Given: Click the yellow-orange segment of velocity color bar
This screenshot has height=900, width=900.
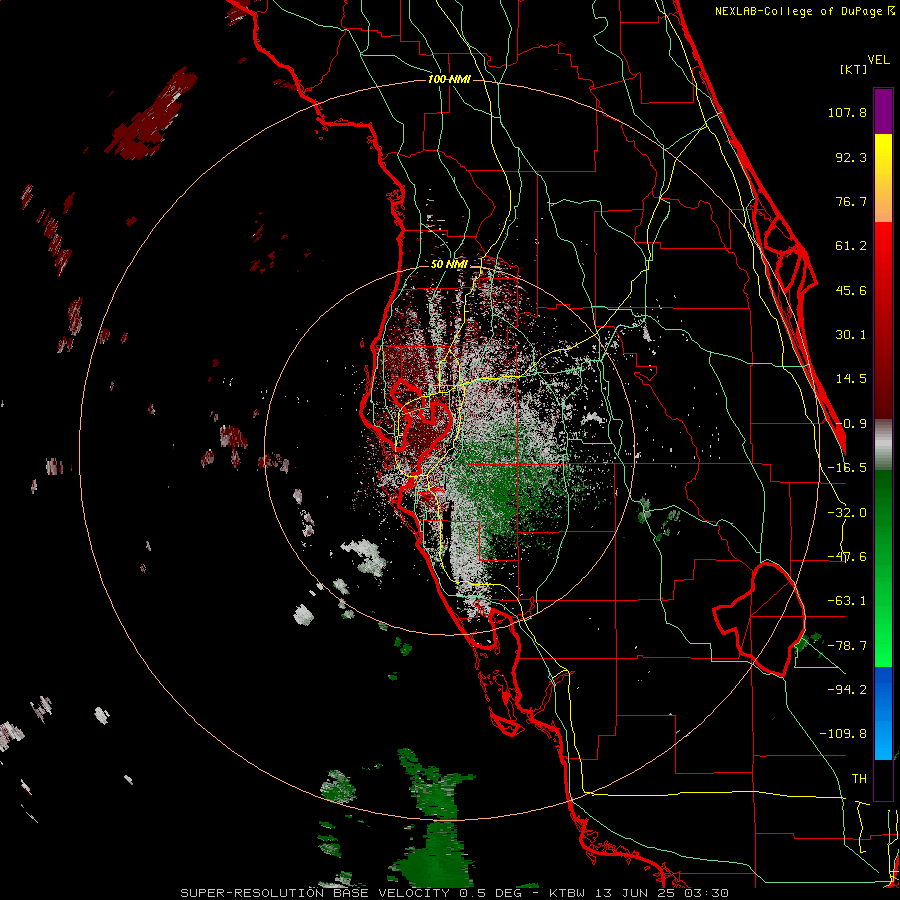Looking at the screenshot, I should [x=883, y=178].
